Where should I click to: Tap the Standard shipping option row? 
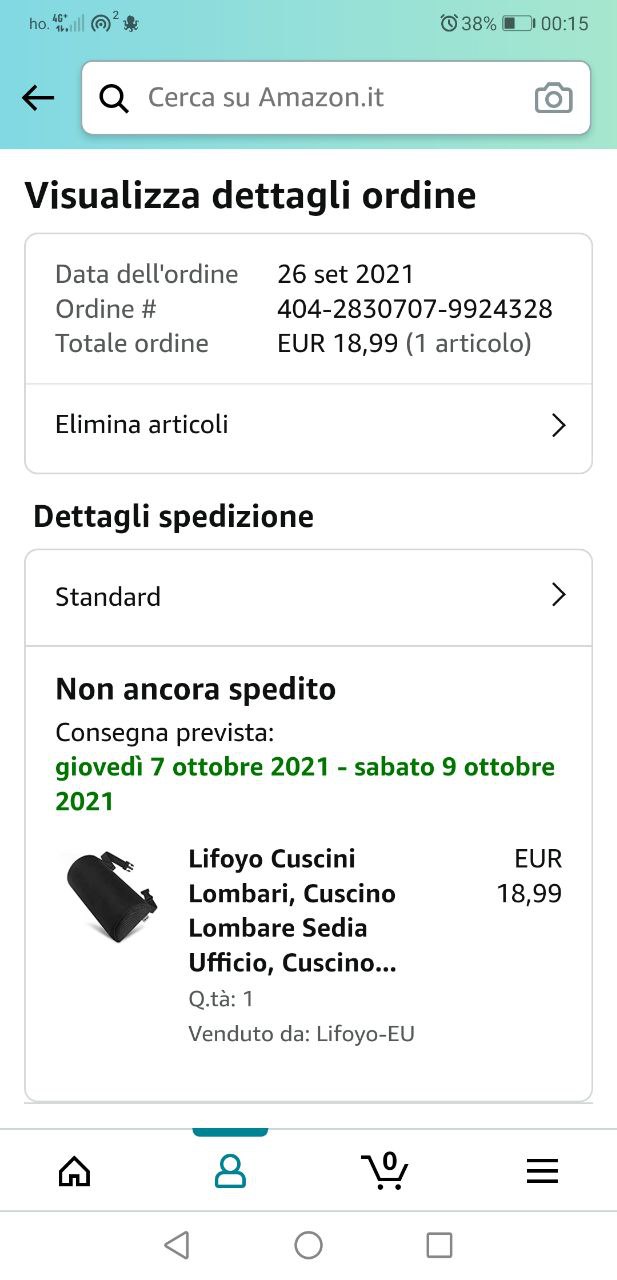point(300,597)
